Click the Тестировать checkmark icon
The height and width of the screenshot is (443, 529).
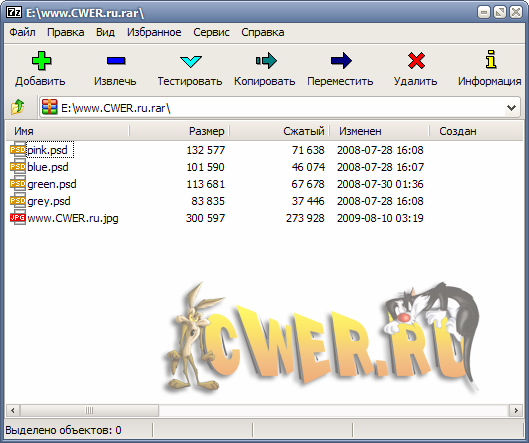coord(191,62)
